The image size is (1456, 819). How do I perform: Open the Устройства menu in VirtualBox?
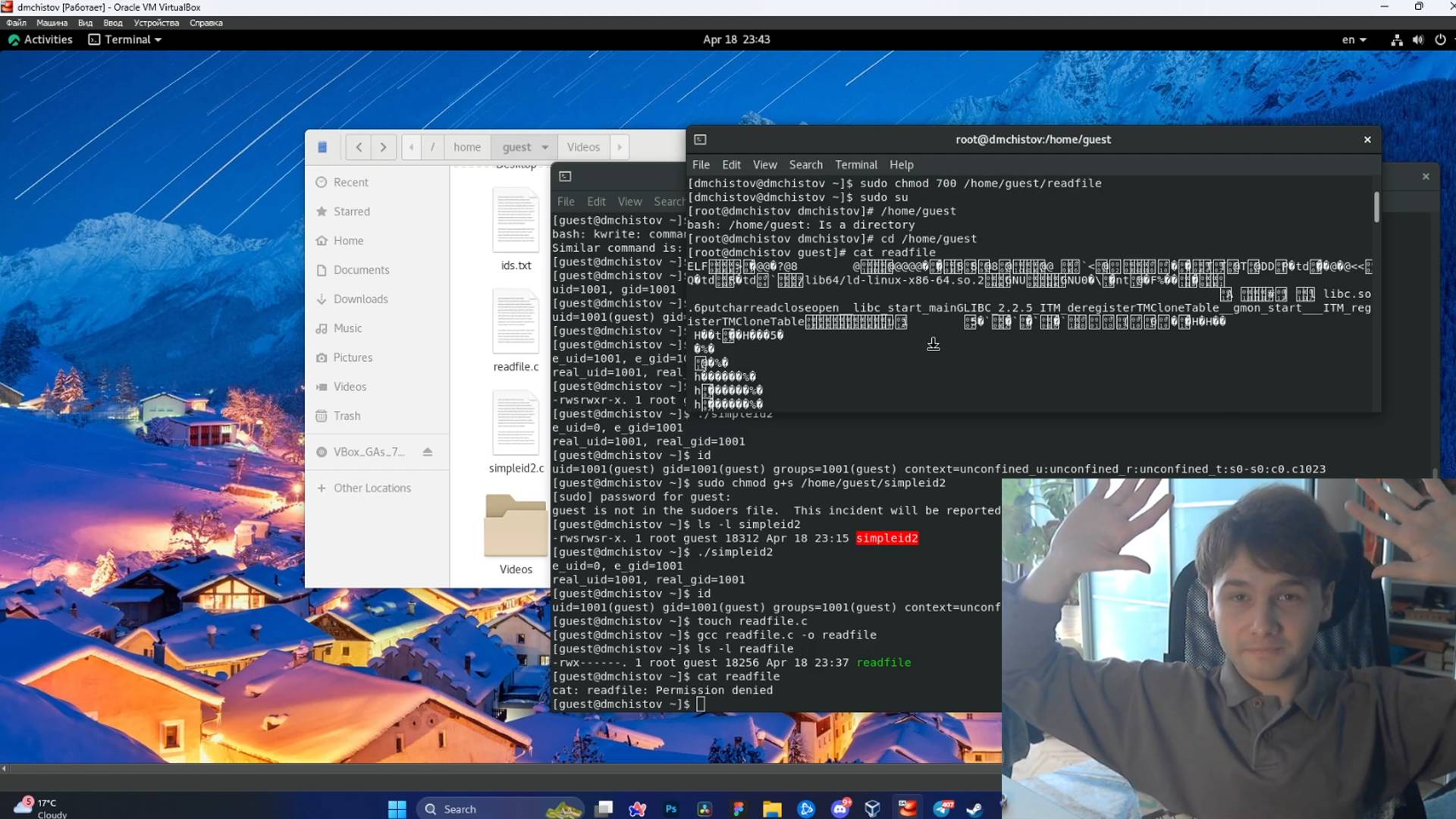(156, 23)
